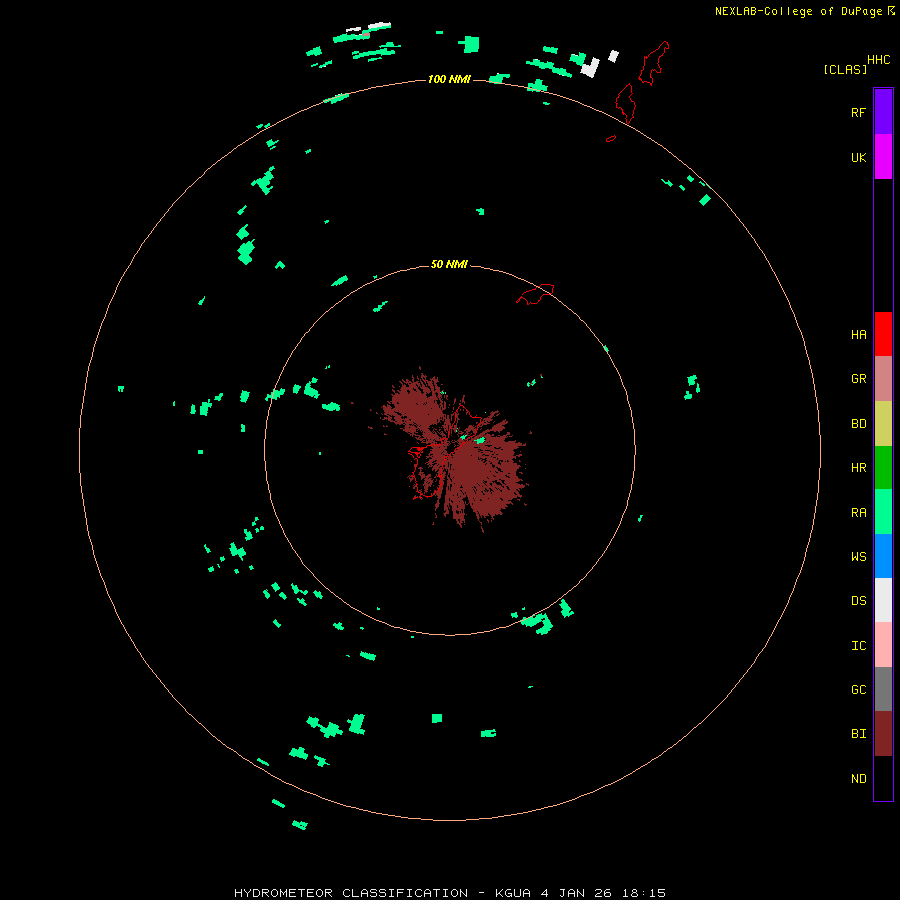The image size is (900, 900).
Task: Click the HA legend label
Action: pyautogui.click(x=858, y=334)
